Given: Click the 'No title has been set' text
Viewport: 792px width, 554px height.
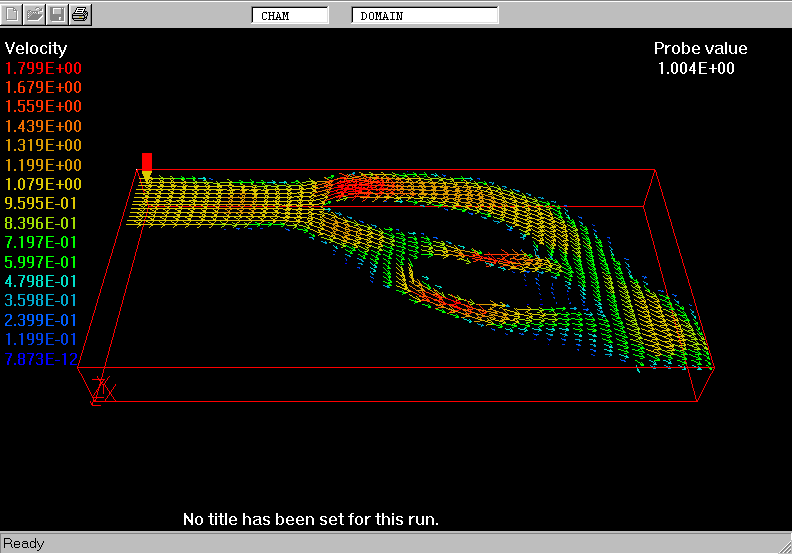Looking at the screenshot, I should pos(311,519).
